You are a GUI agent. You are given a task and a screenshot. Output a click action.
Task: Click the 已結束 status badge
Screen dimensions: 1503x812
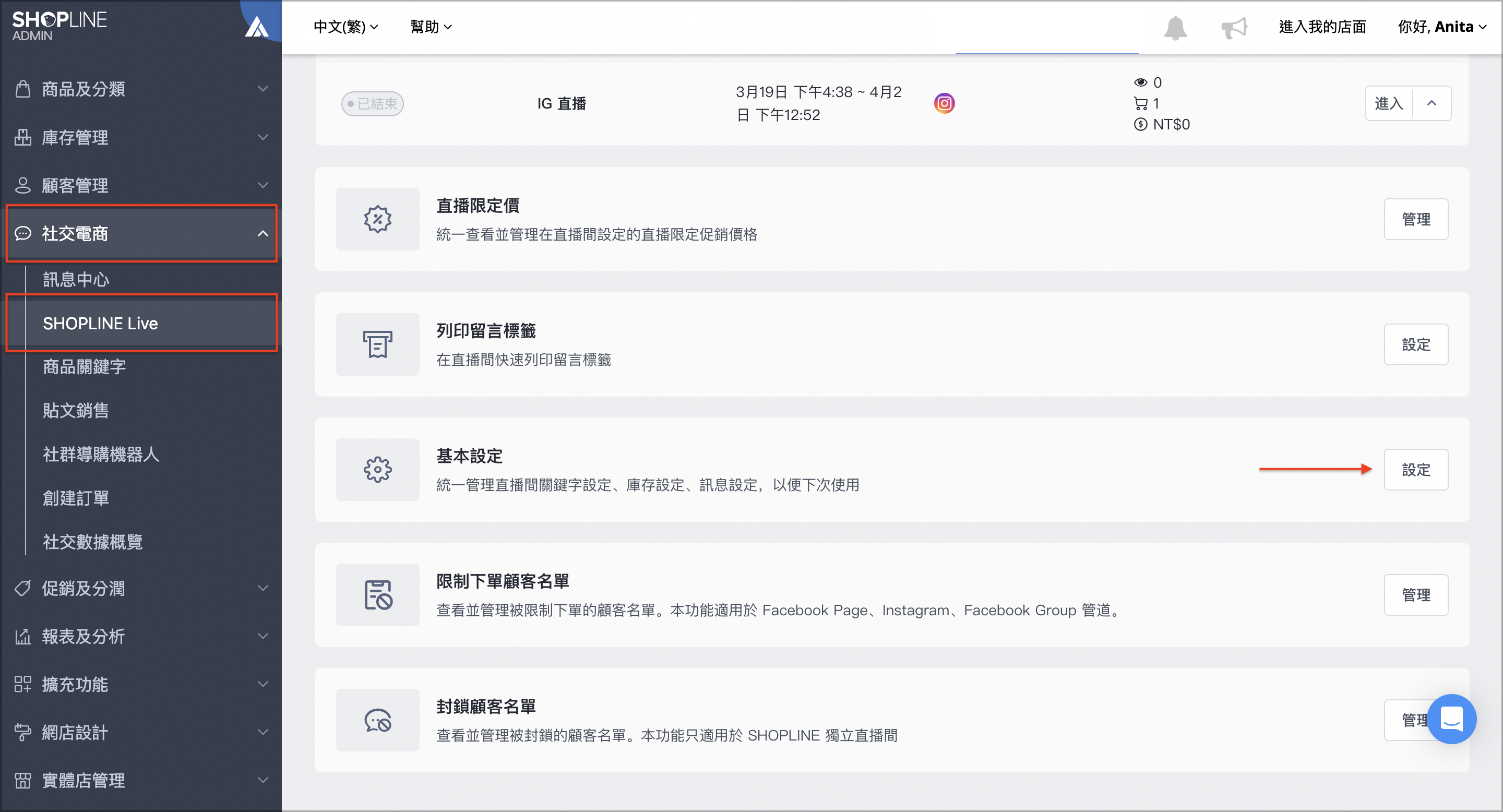pos(372,104)
